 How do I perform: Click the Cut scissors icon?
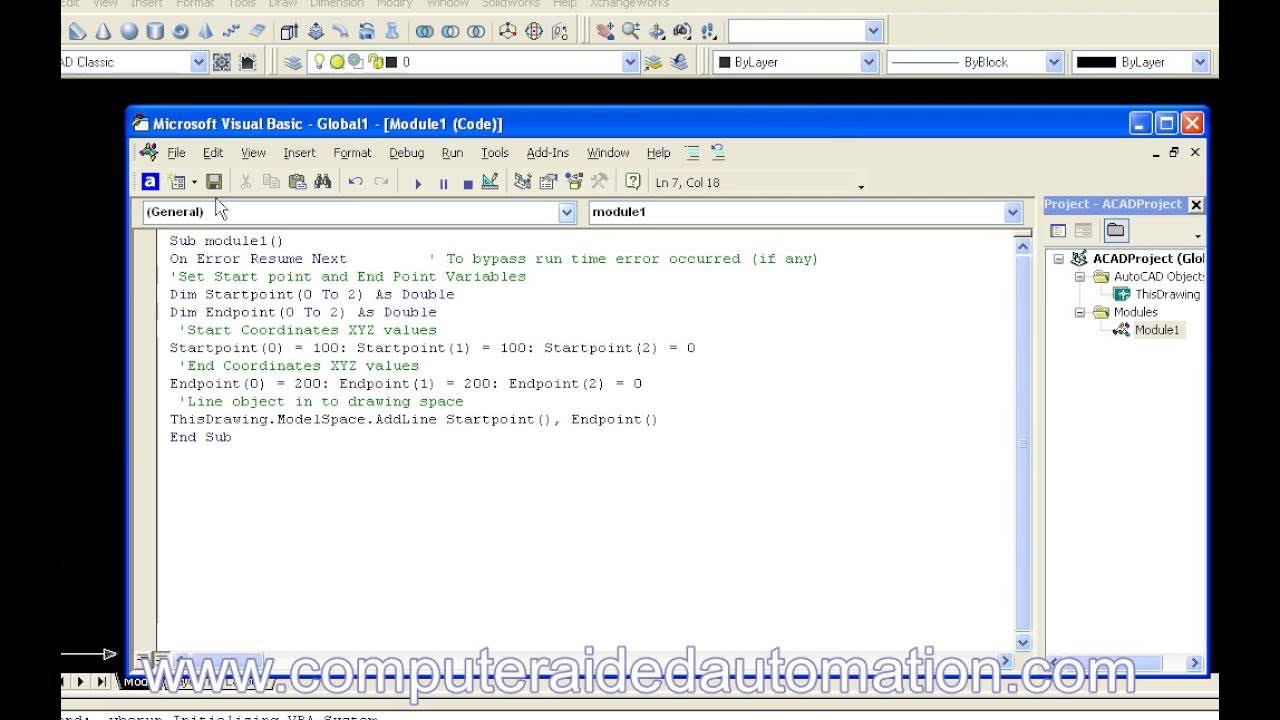click(245, 182)
